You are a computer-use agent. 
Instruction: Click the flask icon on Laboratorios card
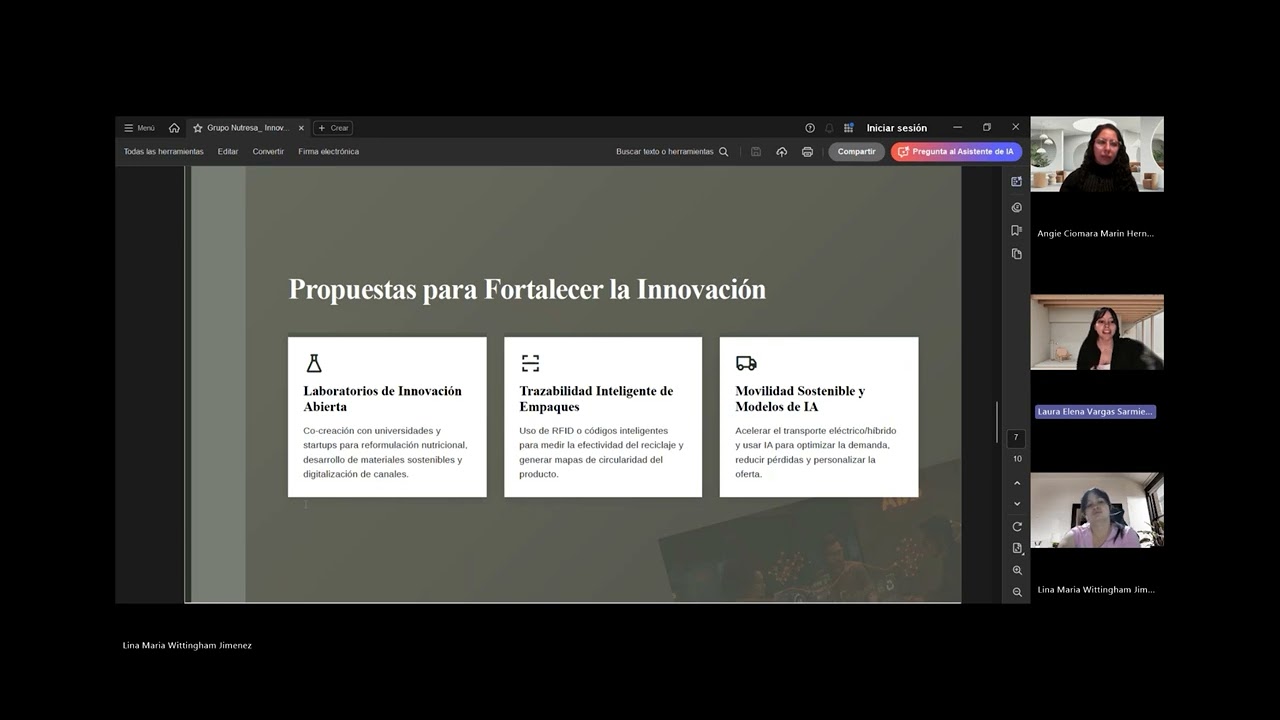click(x=314, y=363)
